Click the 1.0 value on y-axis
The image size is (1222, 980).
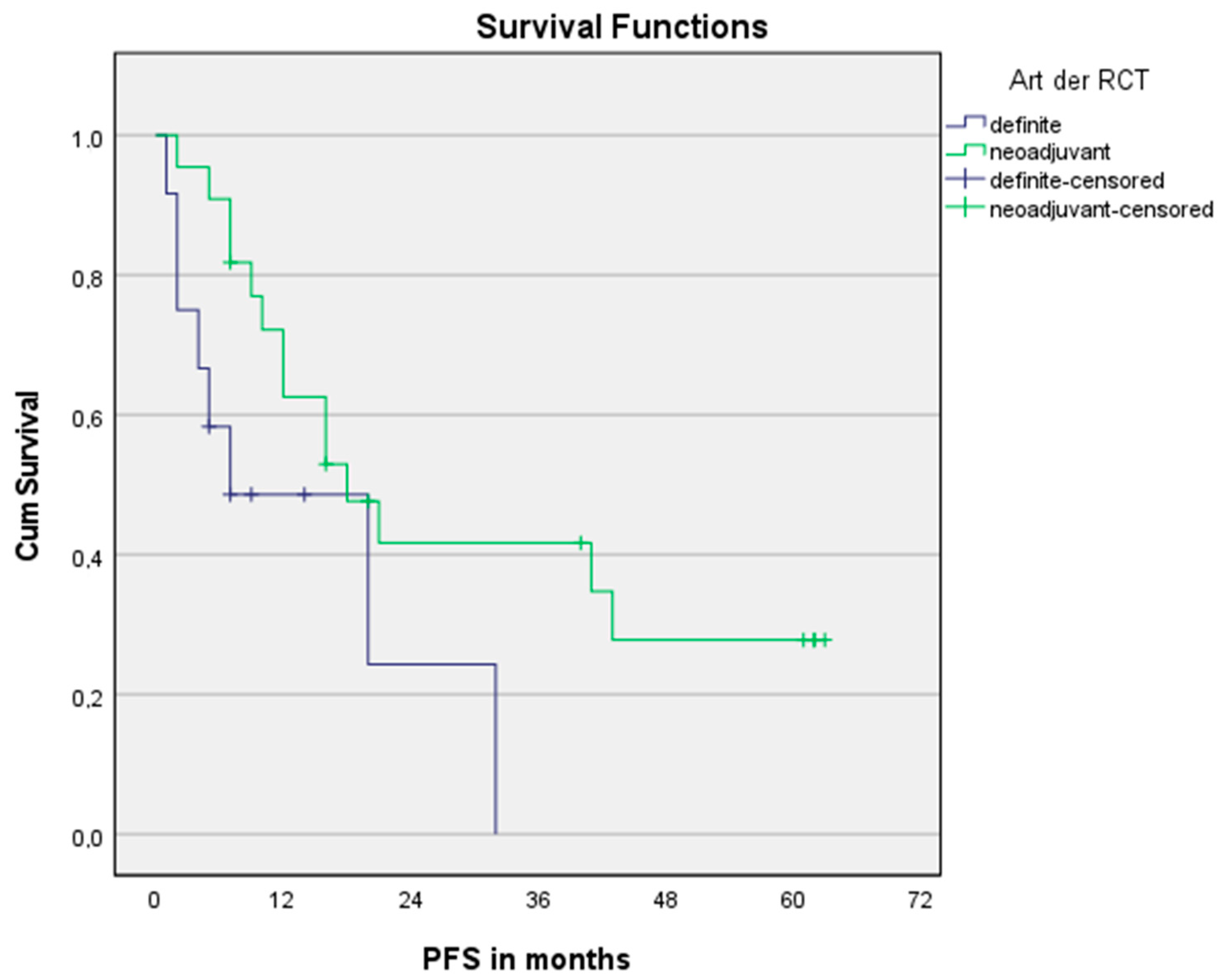pyautogui.click(x=87, y=139)
